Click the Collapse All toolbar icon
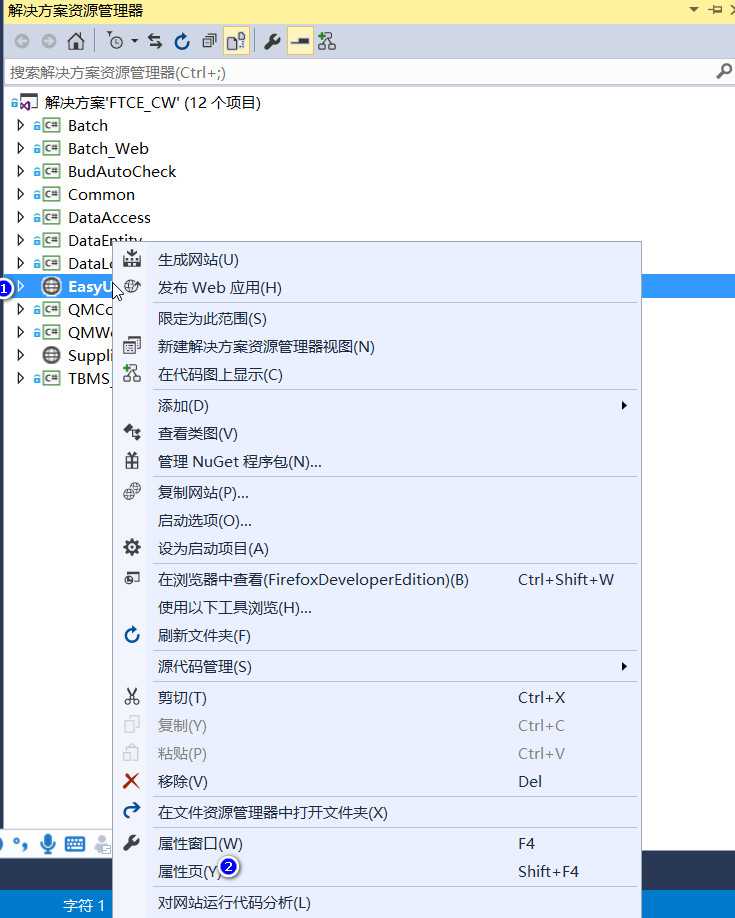This screenshot has height=918, width=735. tap(209, 42)
